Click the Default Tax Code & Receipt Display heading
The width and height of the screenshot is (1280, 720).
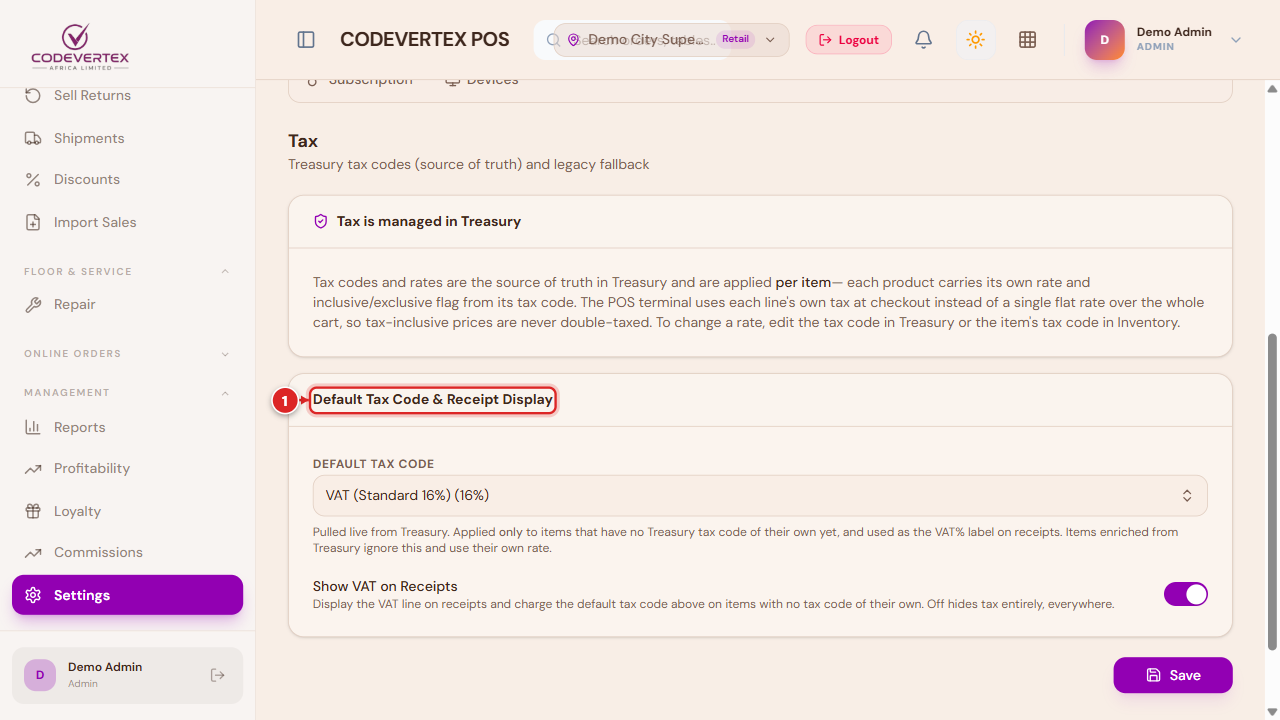pyautogui.click(x=433, y=400)
